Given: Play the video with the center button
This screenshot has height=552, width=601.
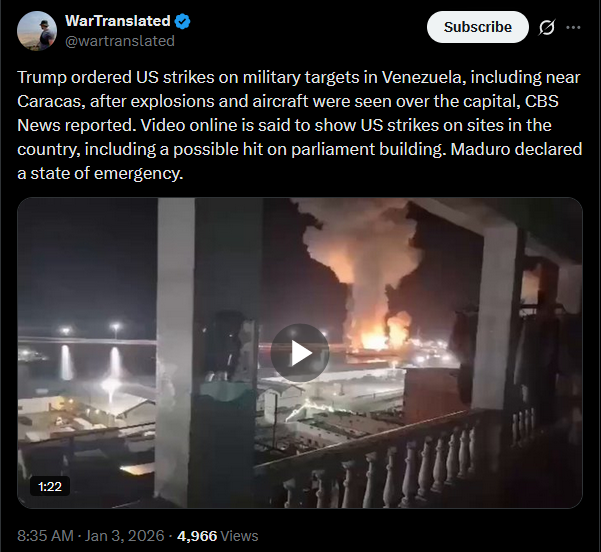Looking at the screenshot, I should [300, 353].
